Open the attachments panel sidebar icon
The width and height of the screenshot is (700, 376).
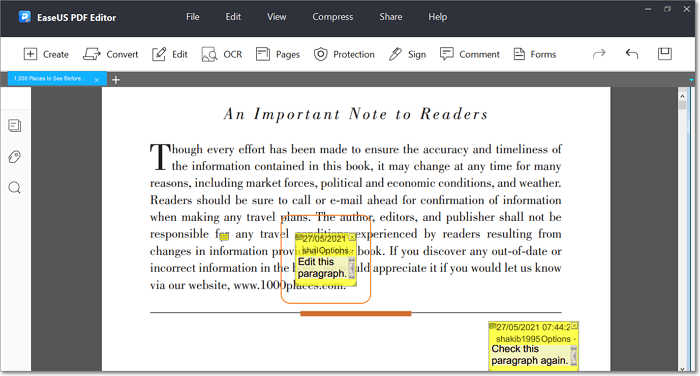[x=15, y=157]
